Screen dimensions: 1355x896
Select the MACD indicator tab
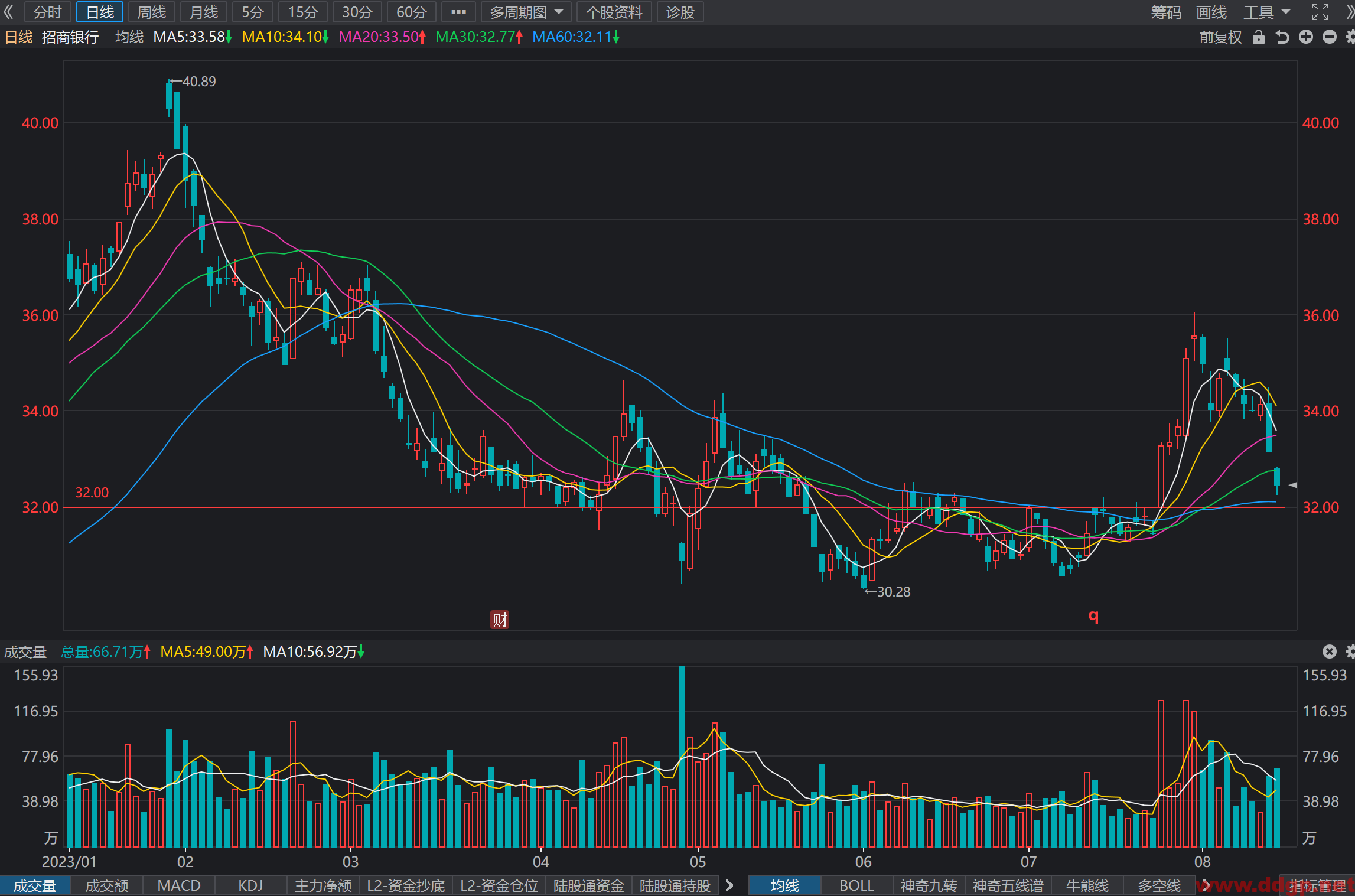tap(179, 885)
